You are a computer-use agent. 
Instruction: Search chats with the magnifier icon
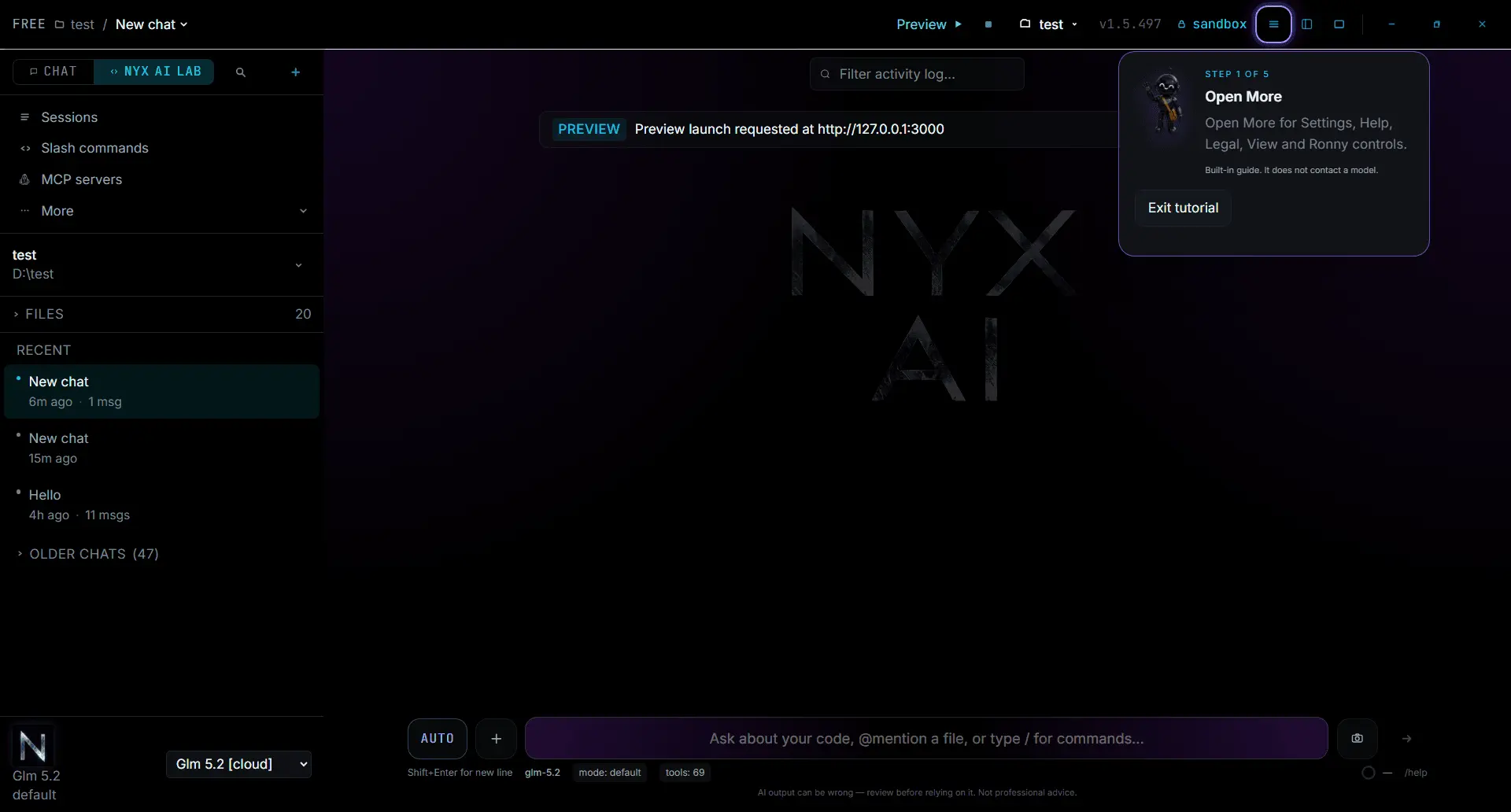click(x=241, y=72)
